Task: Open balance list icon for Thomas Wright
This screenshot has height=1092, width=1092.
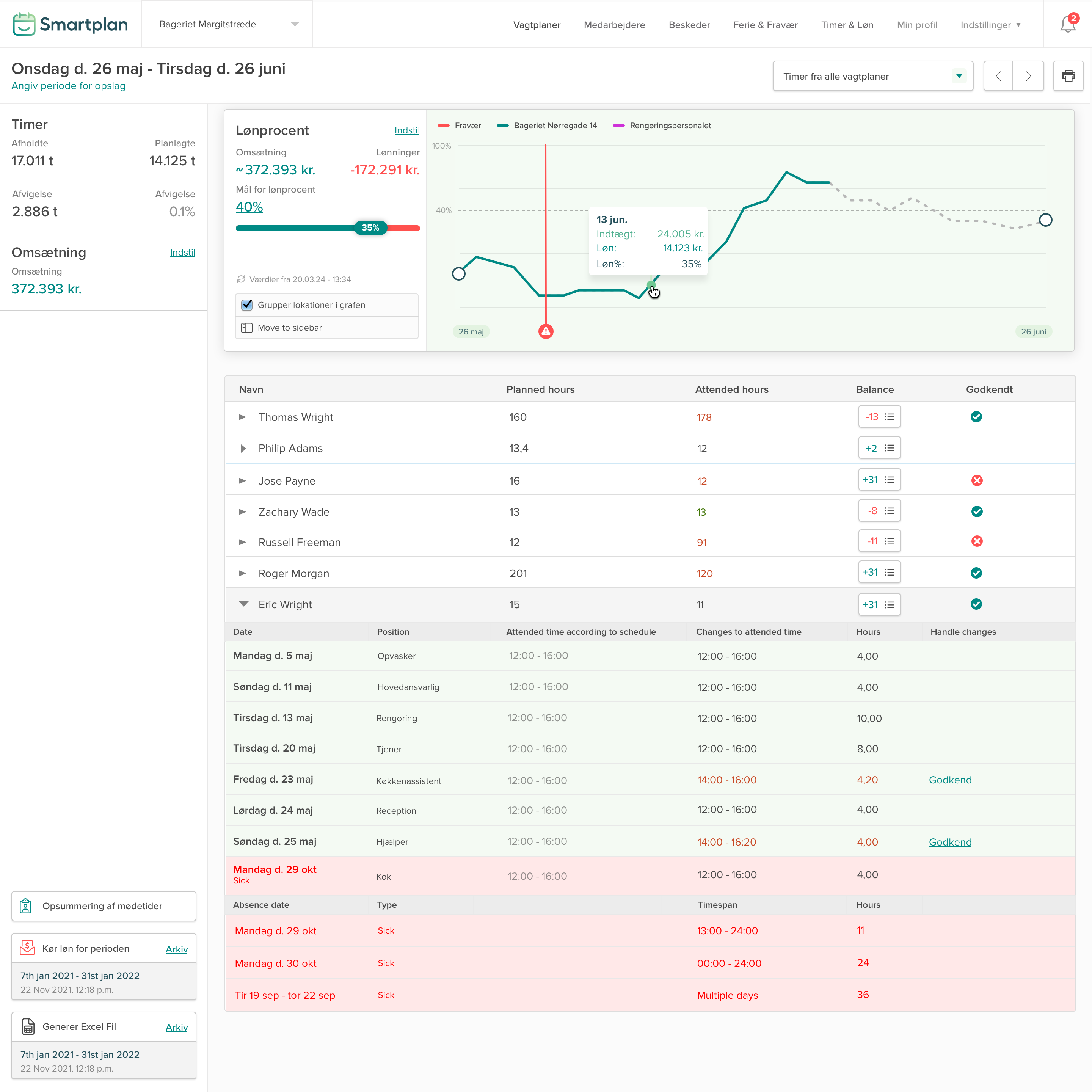Action: (890, 417)
